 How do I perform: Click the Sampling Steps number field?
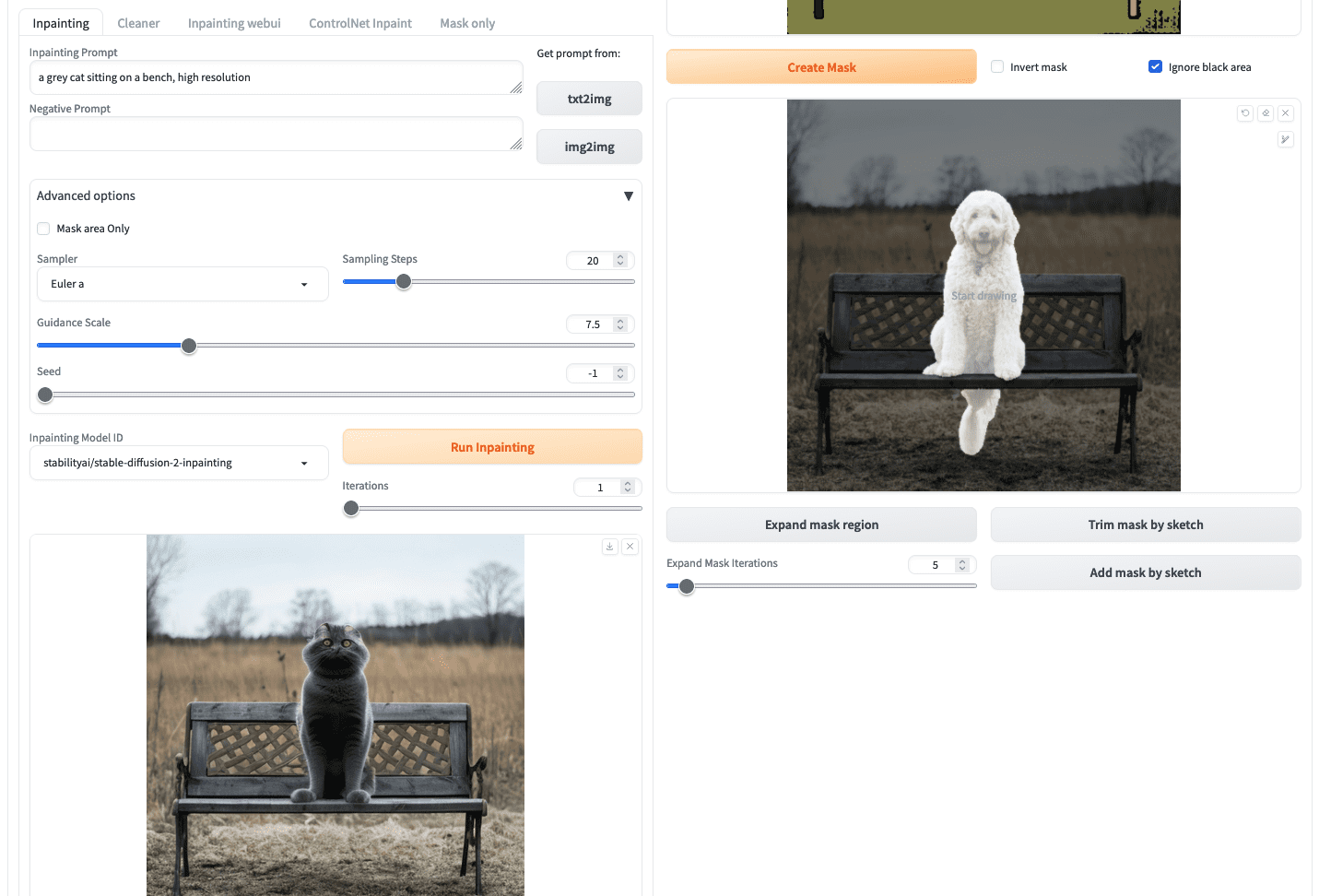coord(600,261)
